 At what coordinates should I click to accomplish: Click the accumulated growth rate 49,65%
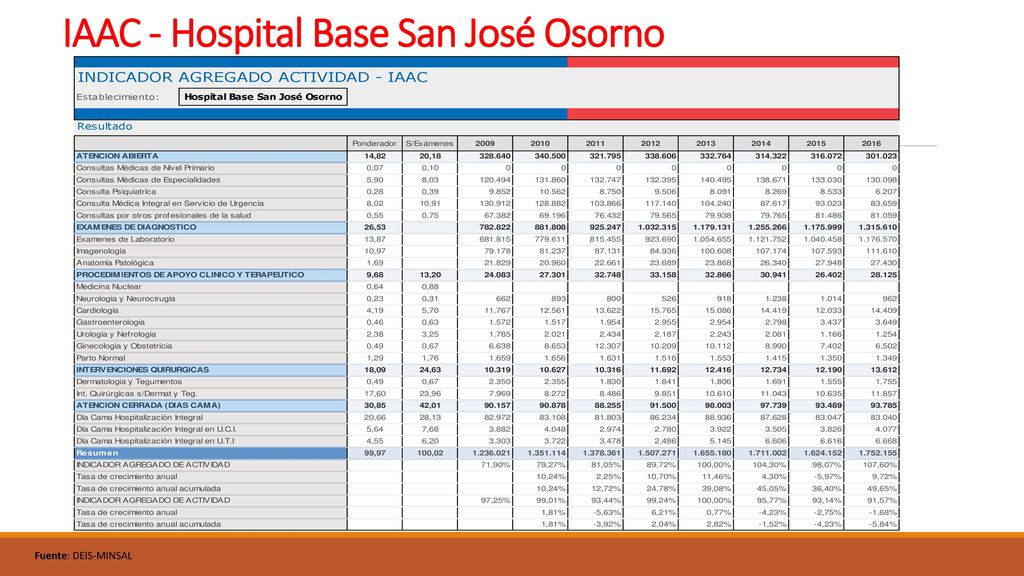(882, 488)
